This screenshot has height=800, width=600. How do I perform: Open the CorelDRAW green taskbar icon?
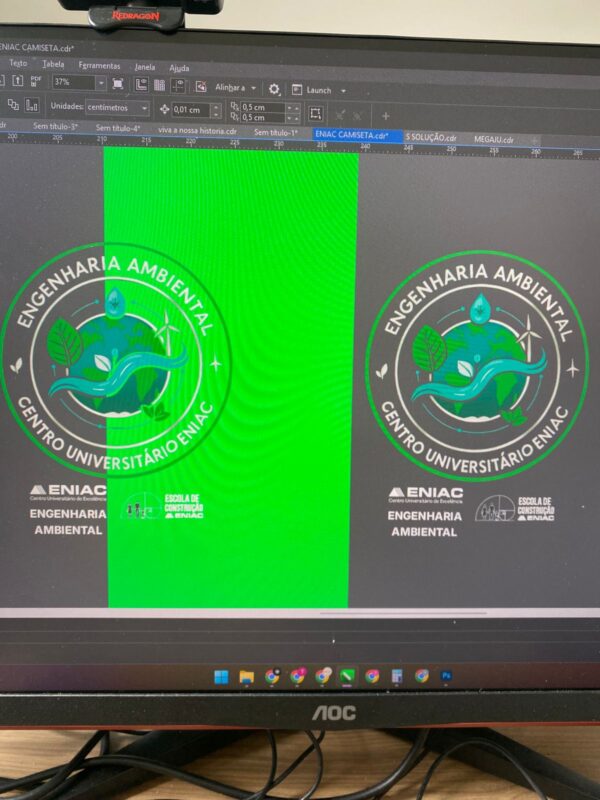[x=347, y=676]
